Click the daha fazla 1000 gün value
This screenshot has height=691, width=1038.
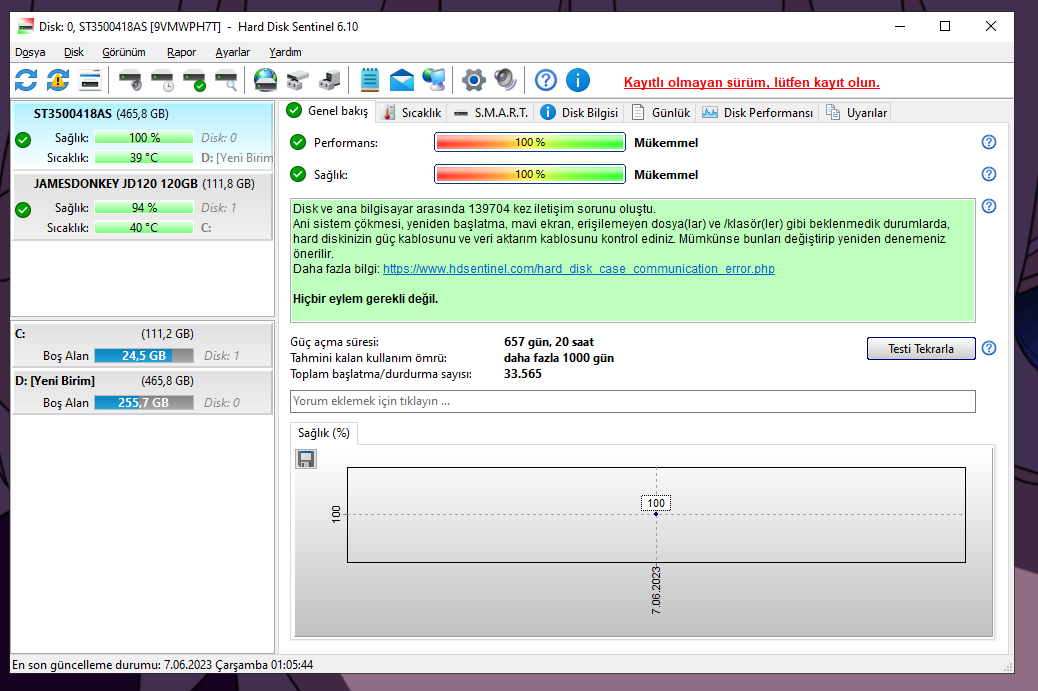[559, 358]
